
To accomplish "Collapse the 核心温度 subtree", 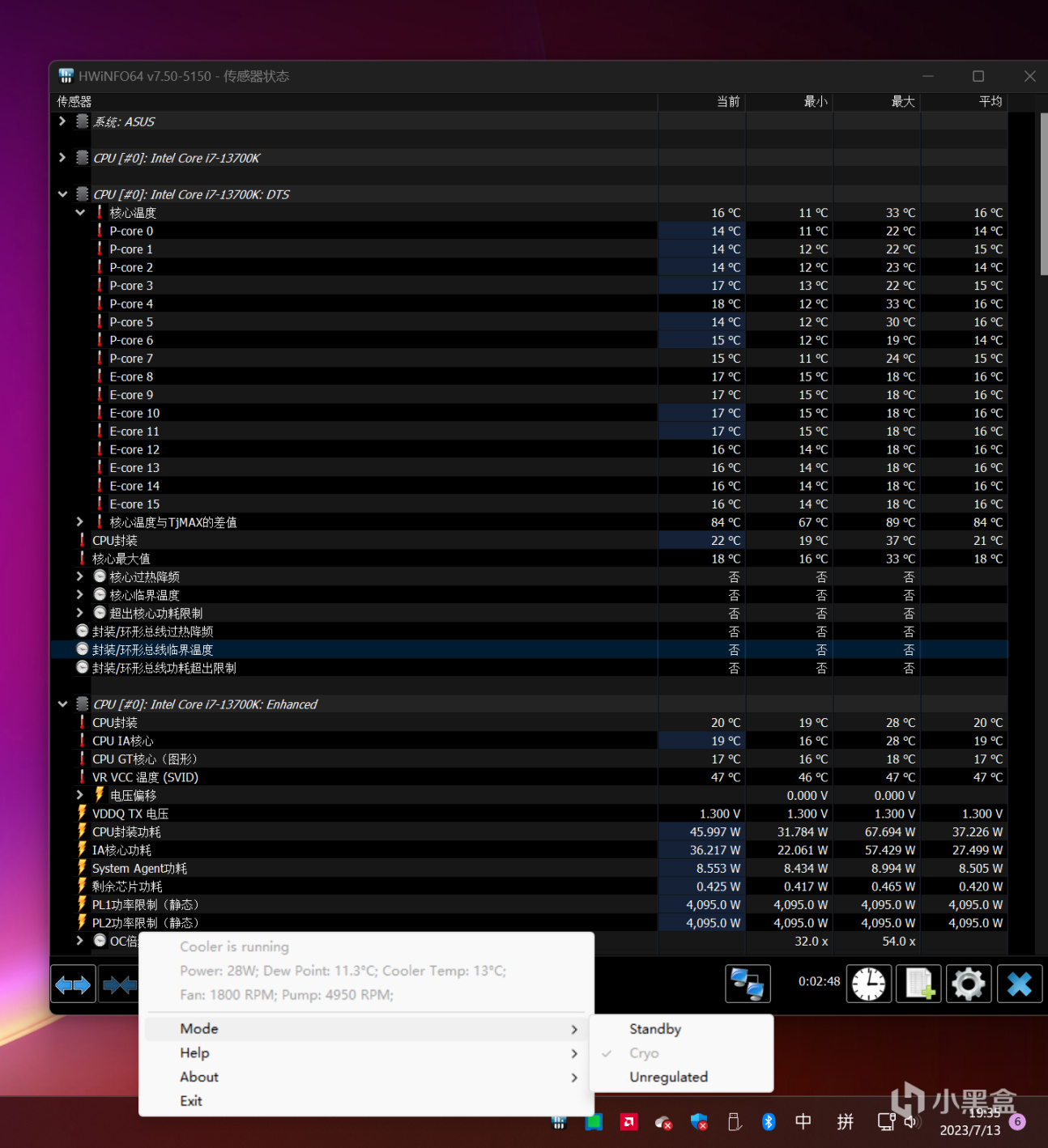I will 80,213.
